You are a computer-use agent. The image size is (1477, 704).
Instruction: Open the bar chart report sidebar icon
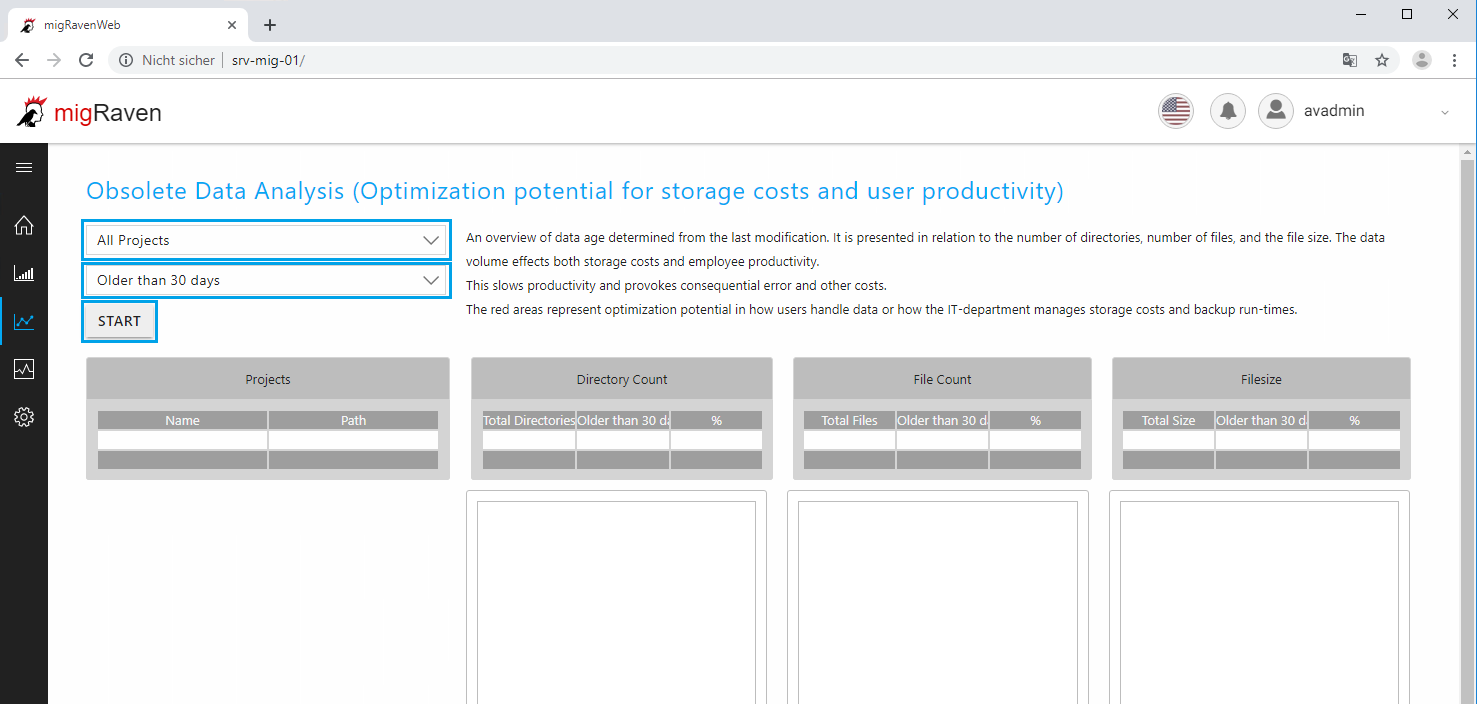[24, 273]
